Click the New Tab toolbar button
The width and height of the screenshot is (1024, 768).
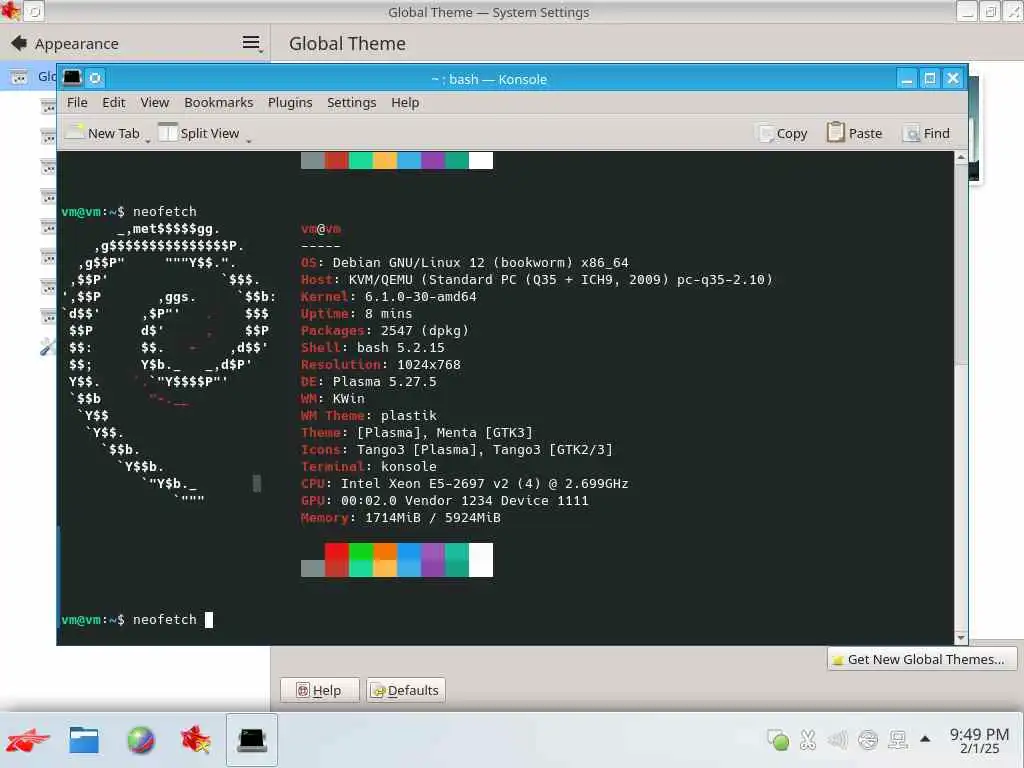[x=104, y=133]
